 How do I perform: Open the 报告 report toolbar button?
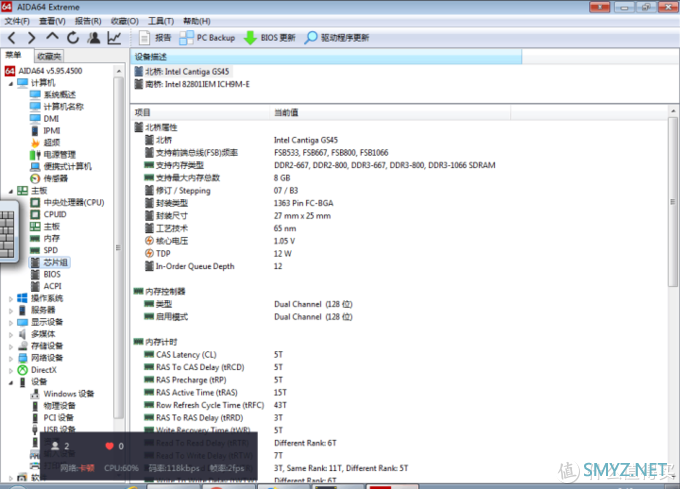[155, 38]
